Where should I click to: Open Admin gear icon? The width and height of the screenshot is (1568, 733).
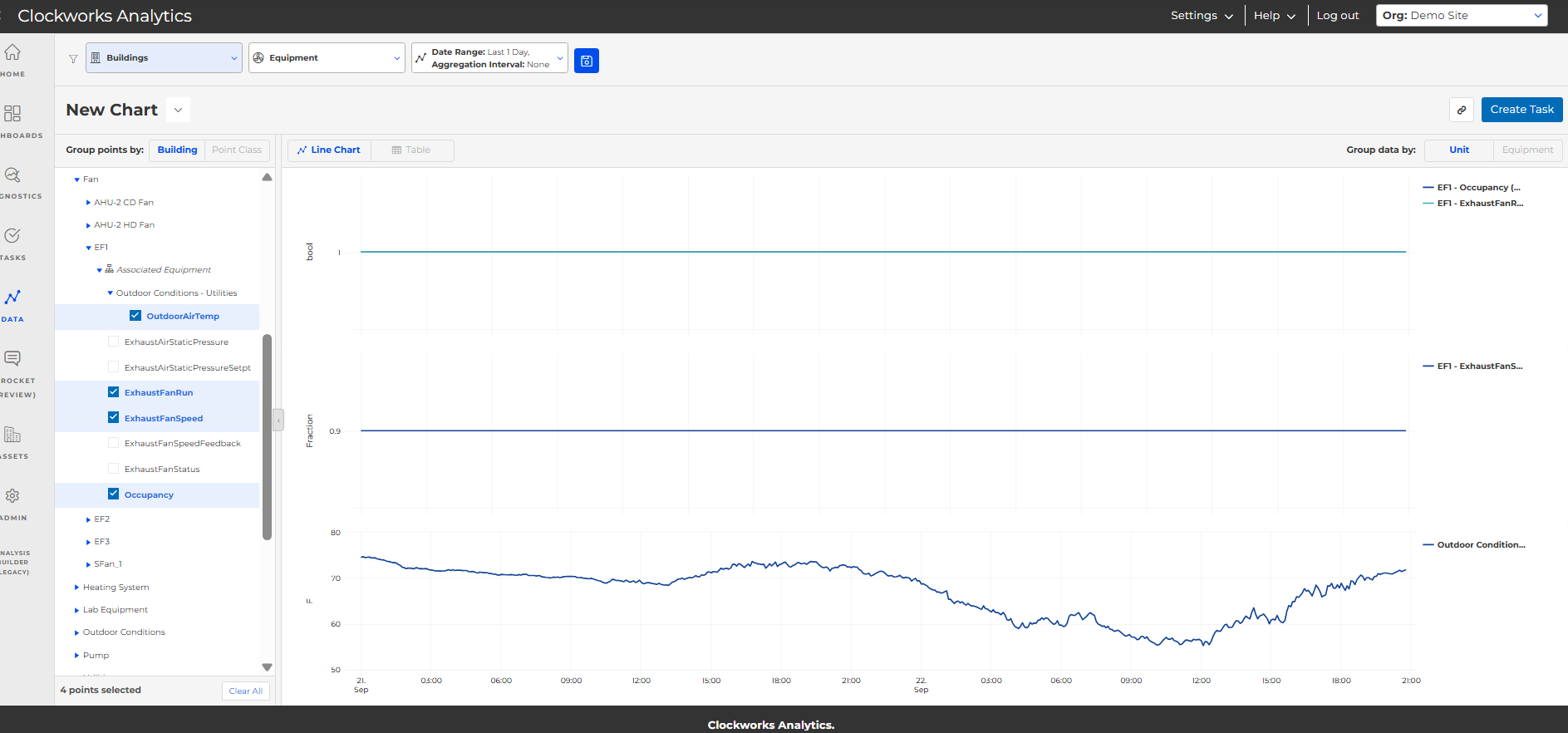point(12,495)
